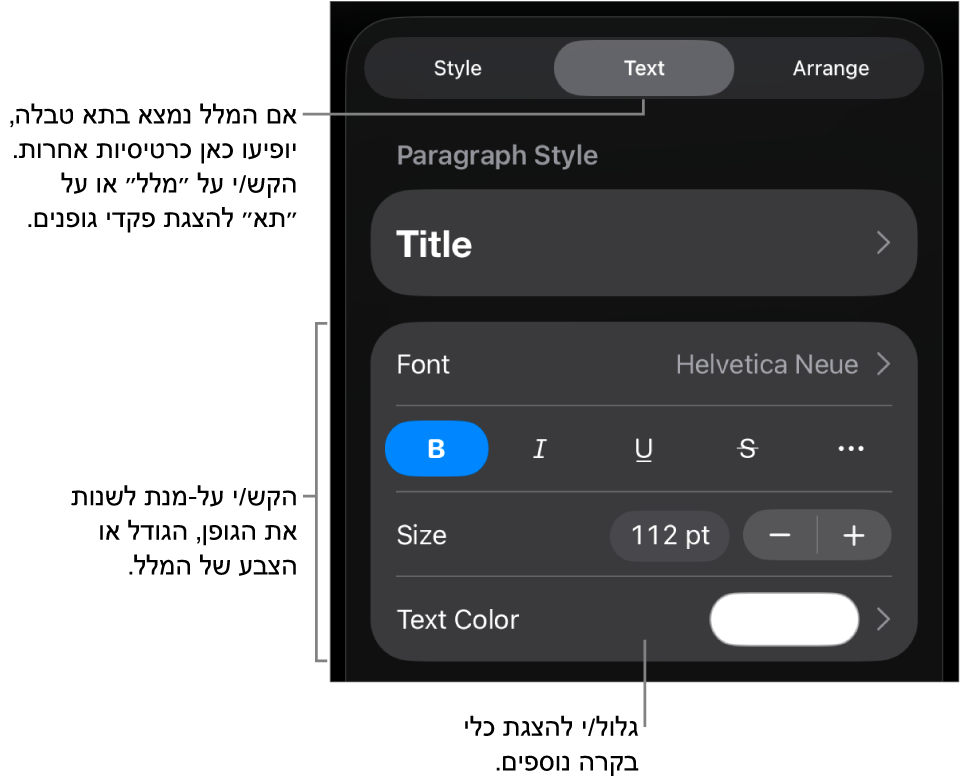The image size is (960, 779).
Task: Click the Size label
Action: [421, 535]
